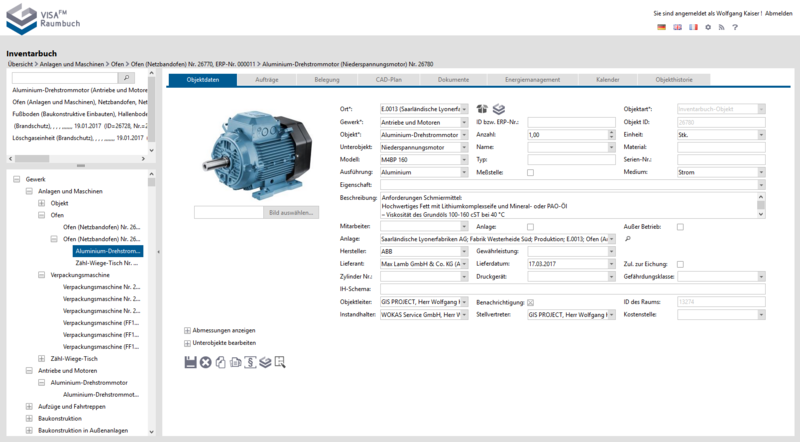Open the Objektdaten tab

click(x=203, y=80)
